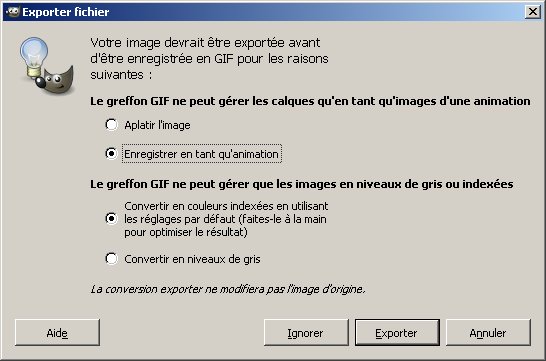546x361 pixels.
Task: Select Convertir en couleurs indexées radio button
Action: point(111,219)
